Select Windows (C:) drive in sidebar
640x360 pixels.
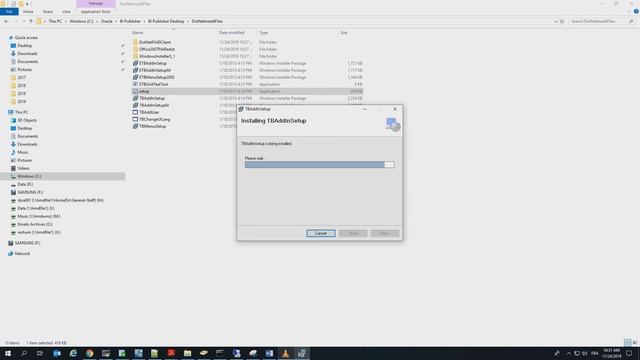tap(29, 176)
